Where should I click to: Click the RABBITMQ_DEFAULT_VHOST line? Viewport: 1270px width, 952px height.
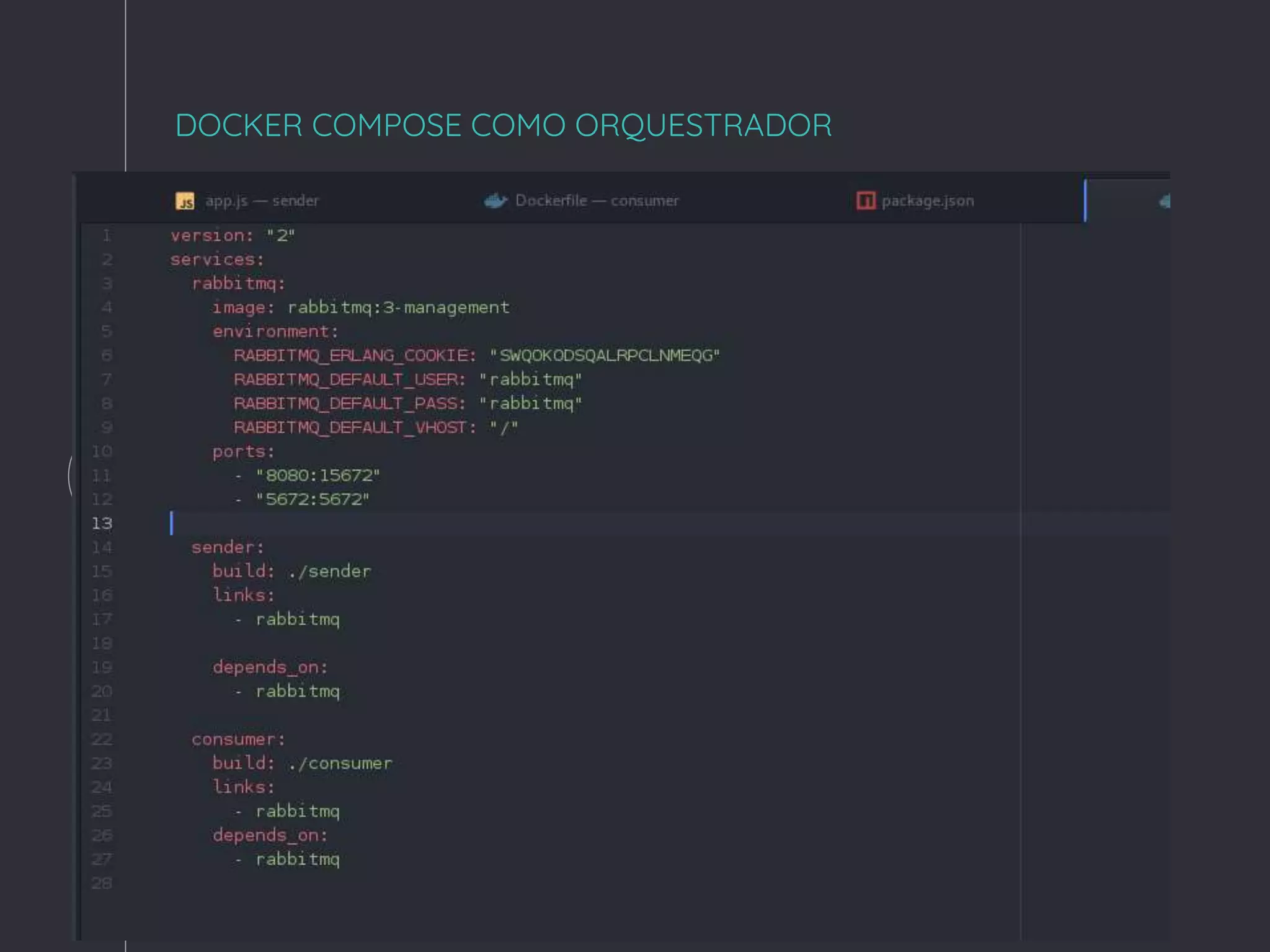click(x=375, y=428)
